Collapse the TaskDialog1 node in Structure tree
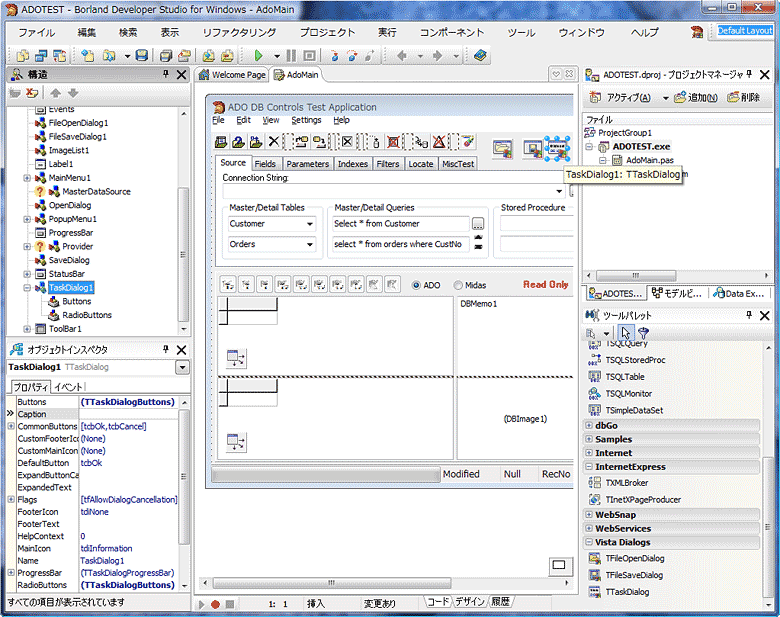The width and height of the screenshot is (780, 617). tap(27, 288)
